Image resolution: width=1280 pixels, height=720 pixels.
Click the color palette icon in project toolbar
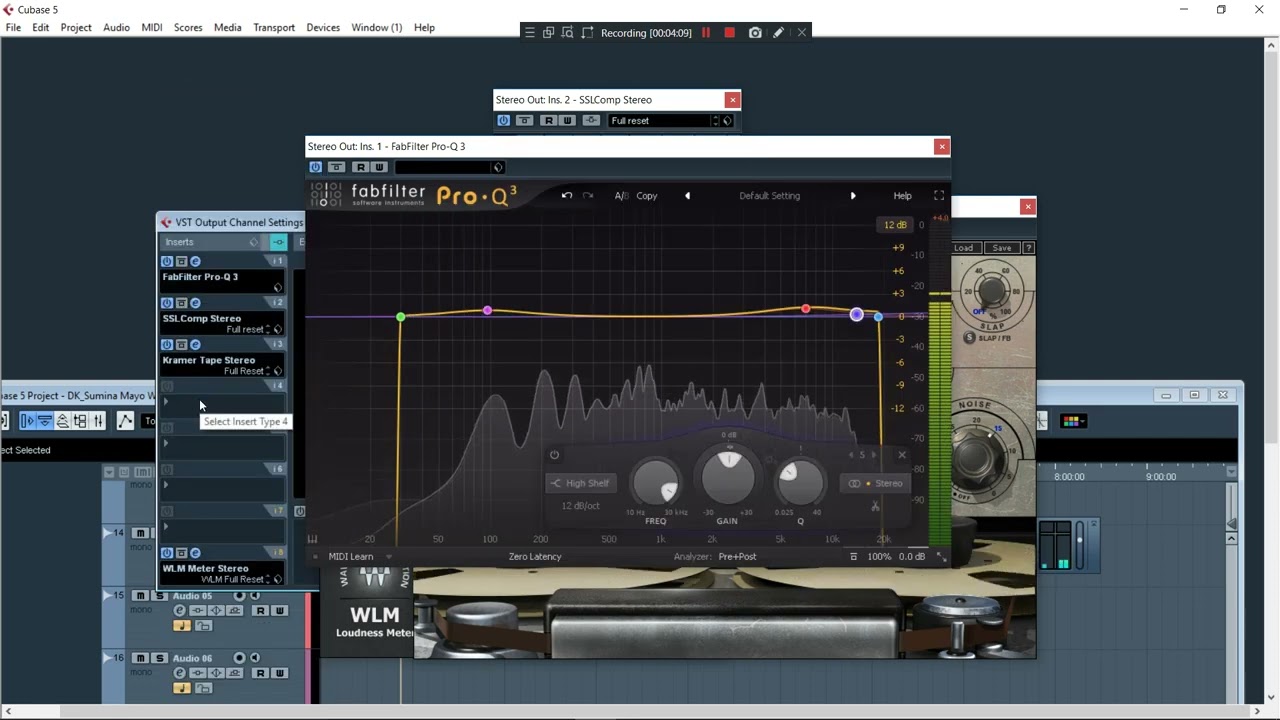pos(1071,421)
